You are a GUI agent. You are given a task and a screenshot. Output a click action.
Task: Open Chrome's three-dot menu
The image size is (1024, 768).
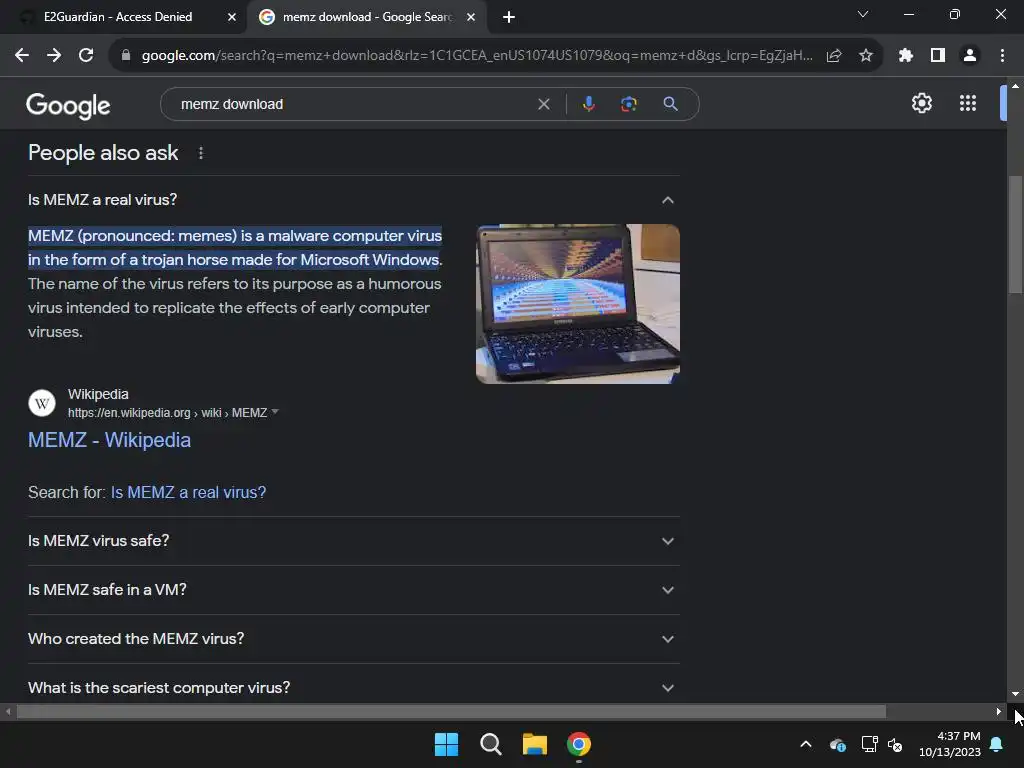tap(1002, 56)
